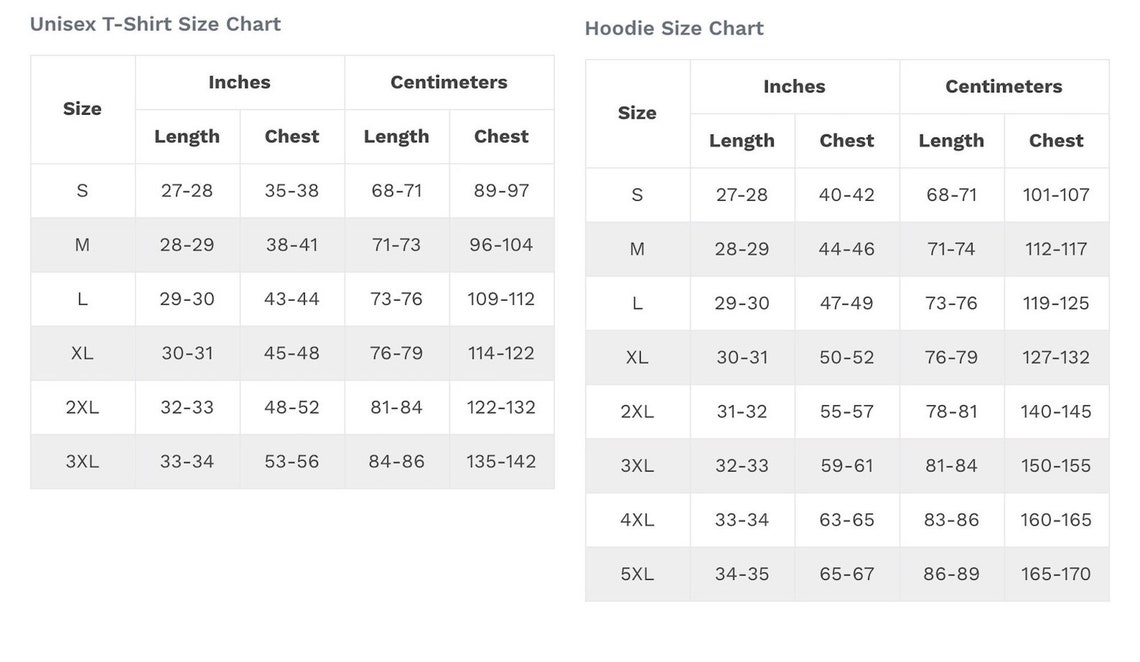Click the T-shirt XL size row label
The height and width of the screenshot is (662, 1140).
(82, 353)
